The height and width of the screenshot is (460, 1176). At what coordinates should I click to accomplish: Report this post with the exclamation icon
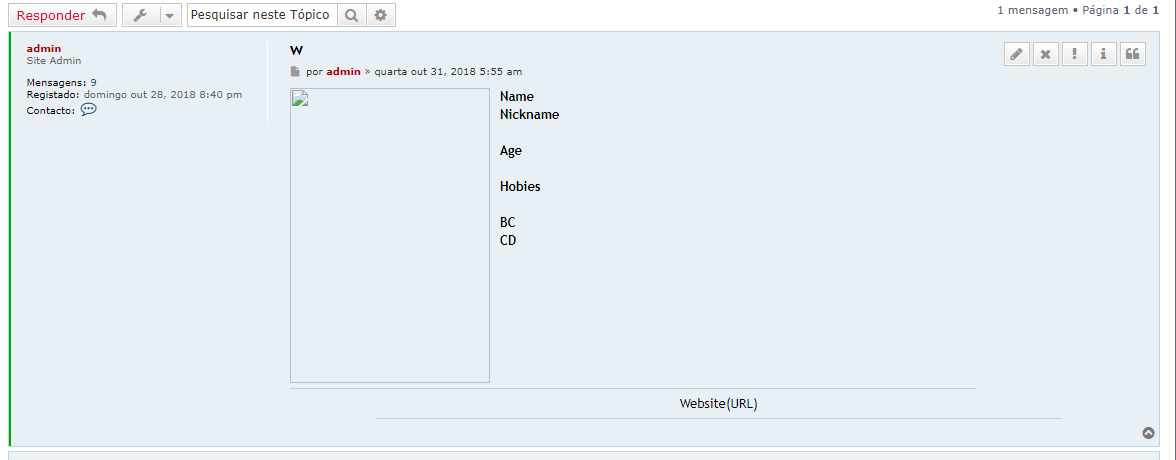click(1074, 55)
